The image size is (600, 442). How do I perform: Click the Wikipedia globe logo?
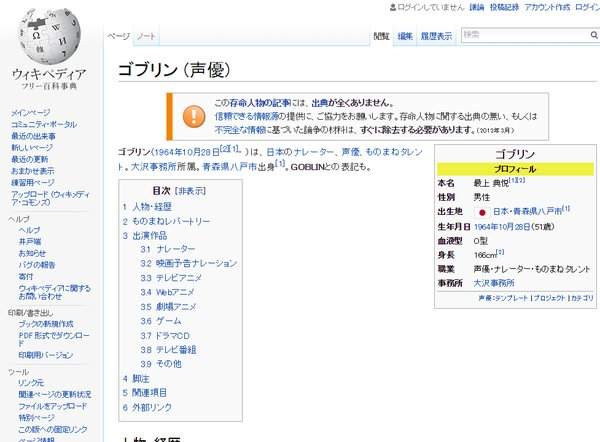(49, 36)
